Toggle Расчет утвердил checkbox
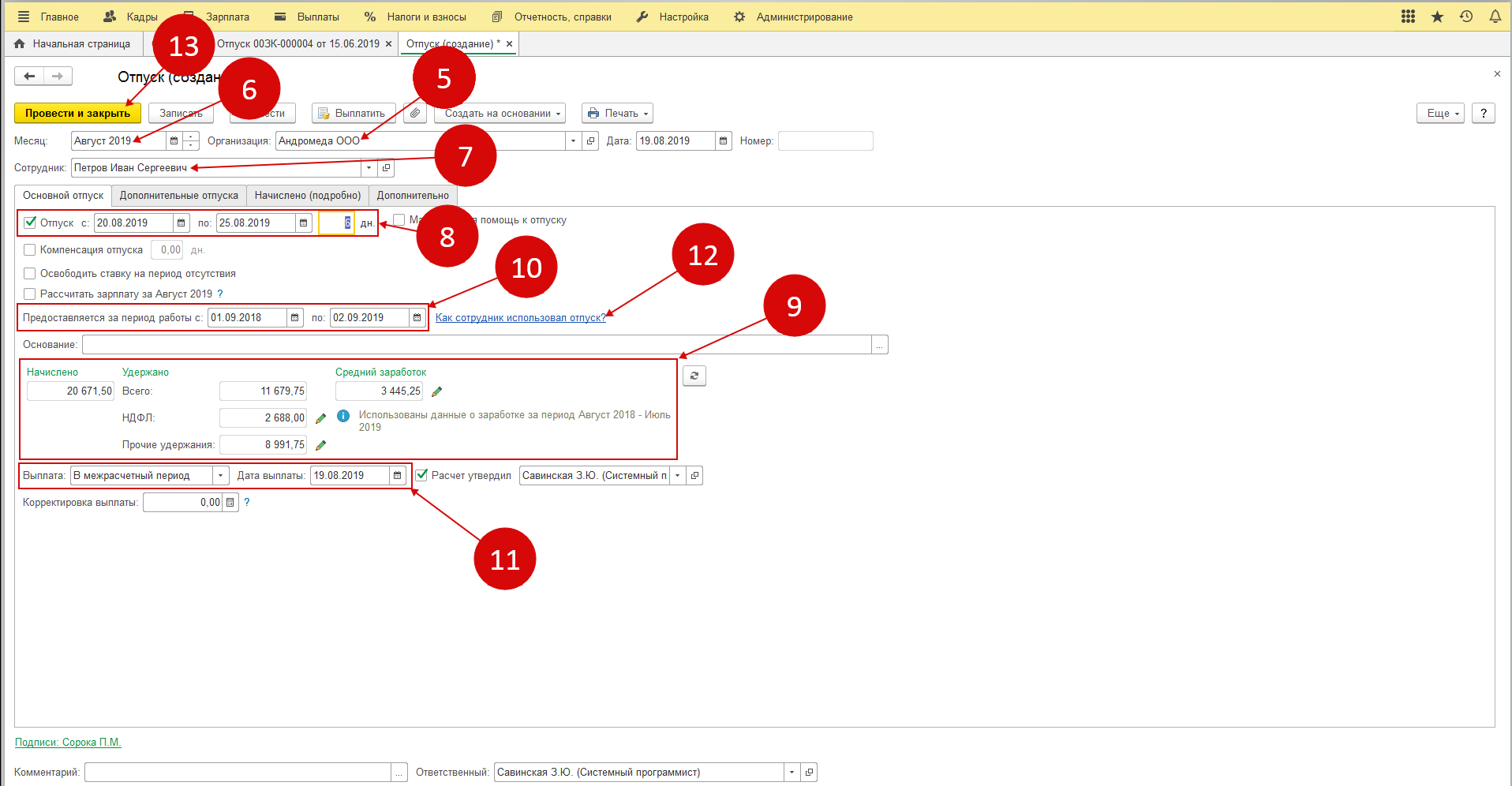1512x786 pixels. 421,475
